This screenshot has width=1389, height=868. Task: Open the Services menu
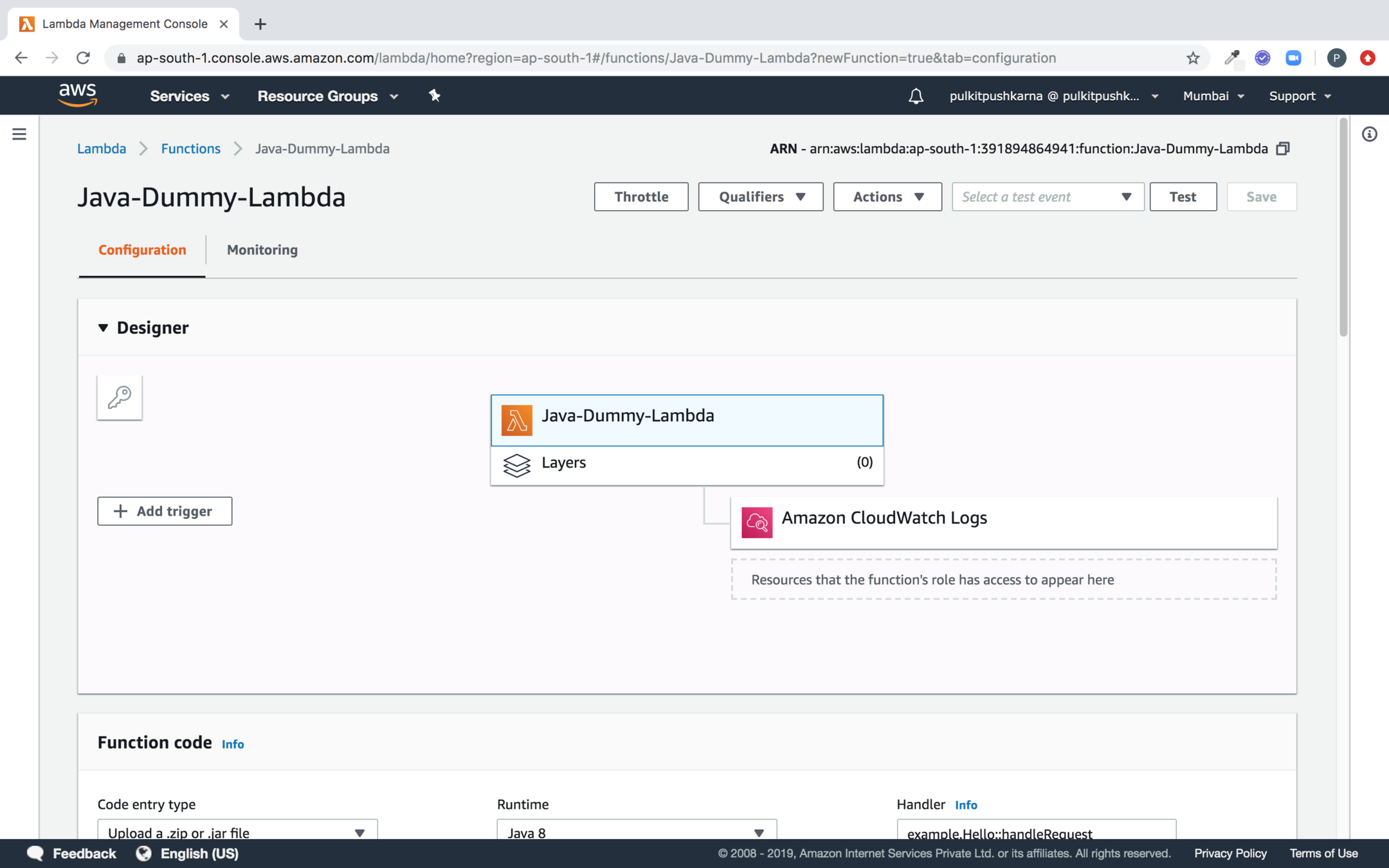pyautogui.click(x=189, y=96)
